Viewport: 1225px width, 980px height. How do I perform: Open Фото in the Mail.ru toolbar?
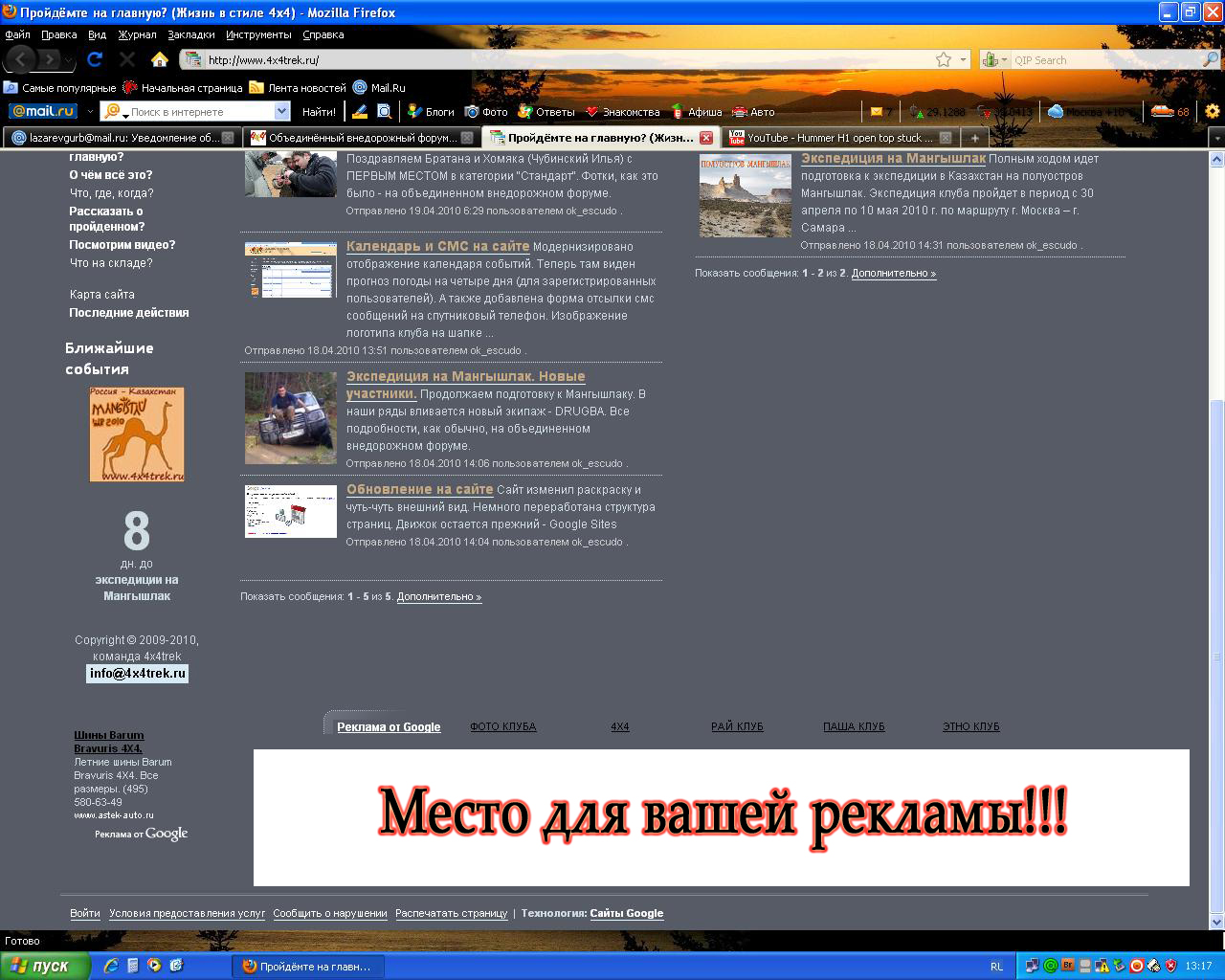(486, 112)
